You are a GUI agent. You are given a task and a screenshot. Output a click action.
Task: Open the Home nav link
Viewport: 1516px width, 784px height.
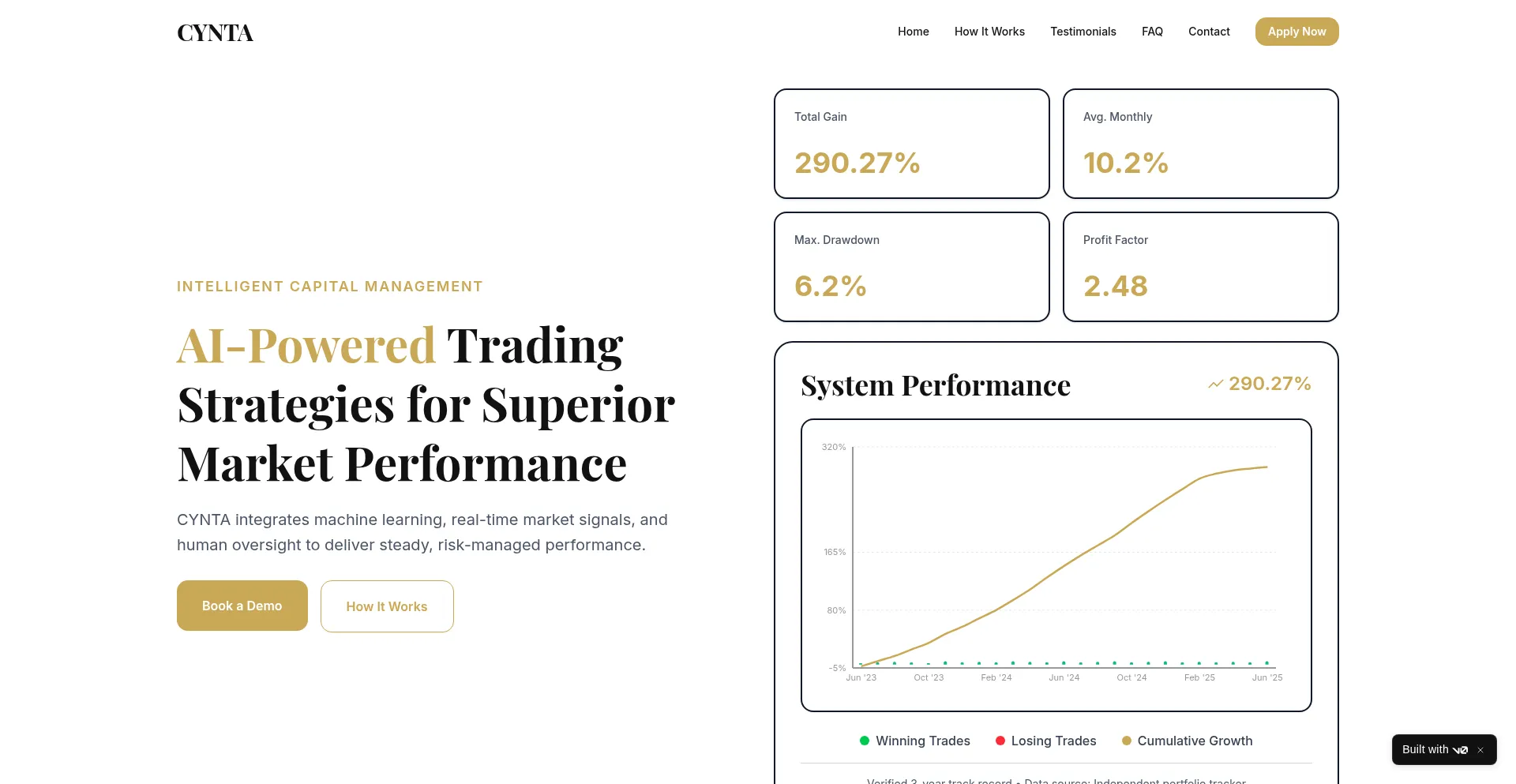913,32
